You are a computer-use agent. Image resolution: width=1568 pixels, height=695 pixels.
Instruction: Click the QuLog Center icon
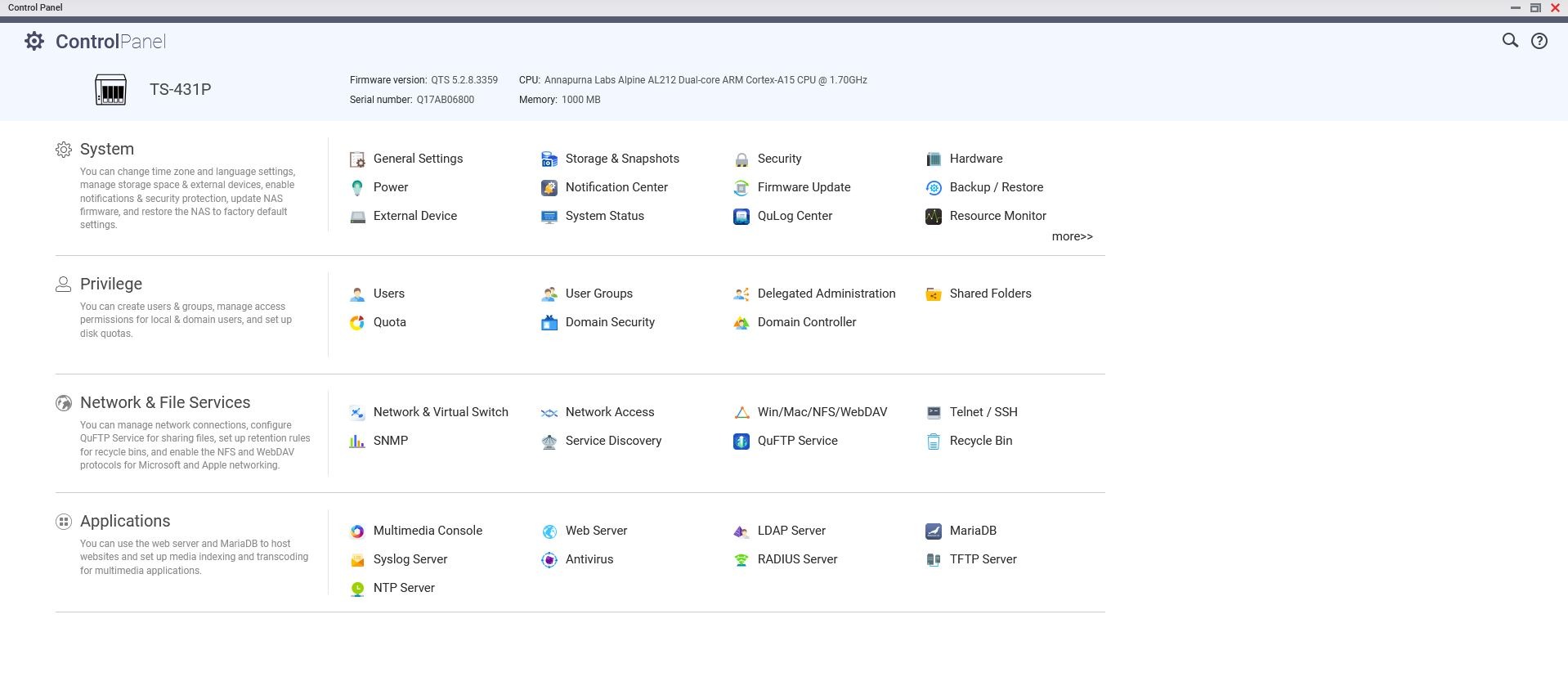pyautogui.click(x=741, y=217)
